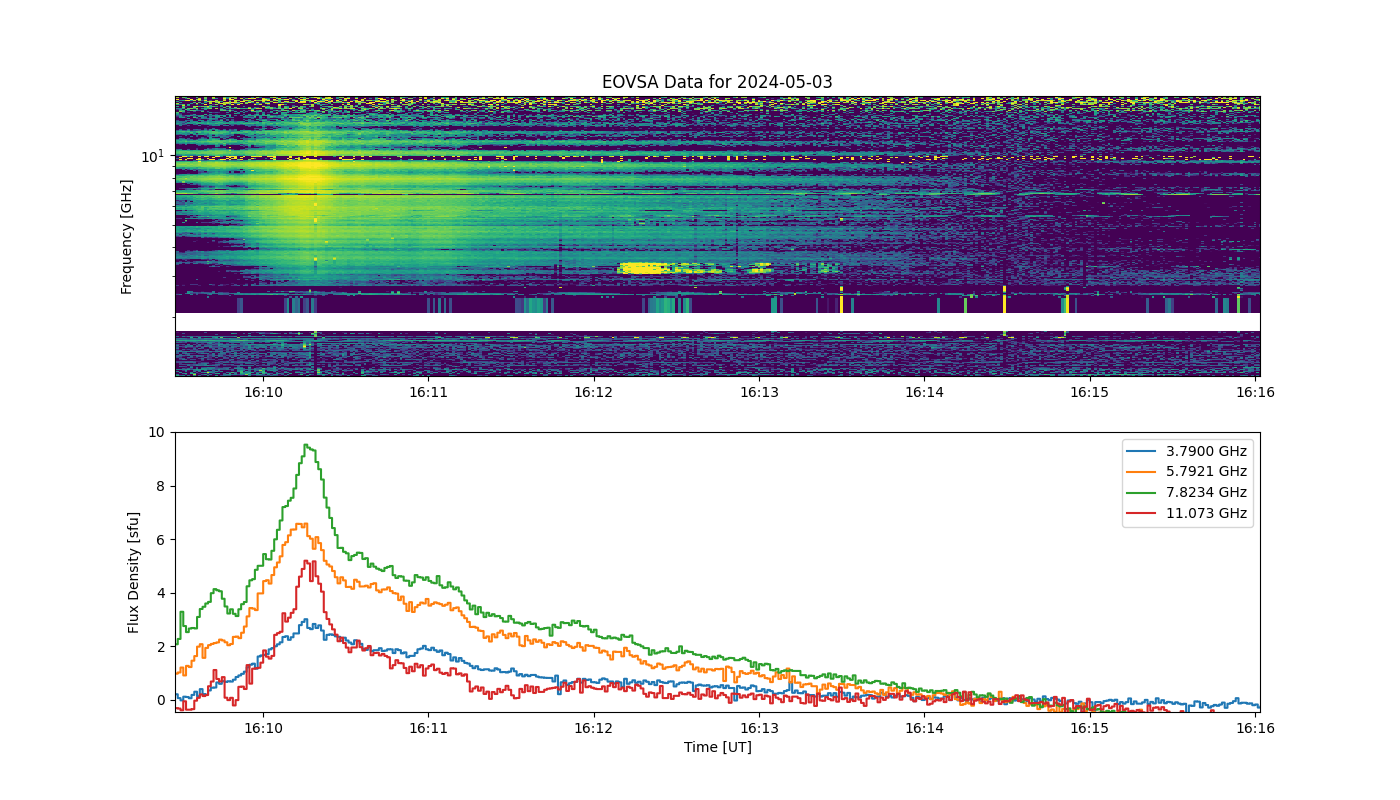Click the plot title EOVSA Data for 2024-05-03
1400x800 pixels.
coord(717,82)
